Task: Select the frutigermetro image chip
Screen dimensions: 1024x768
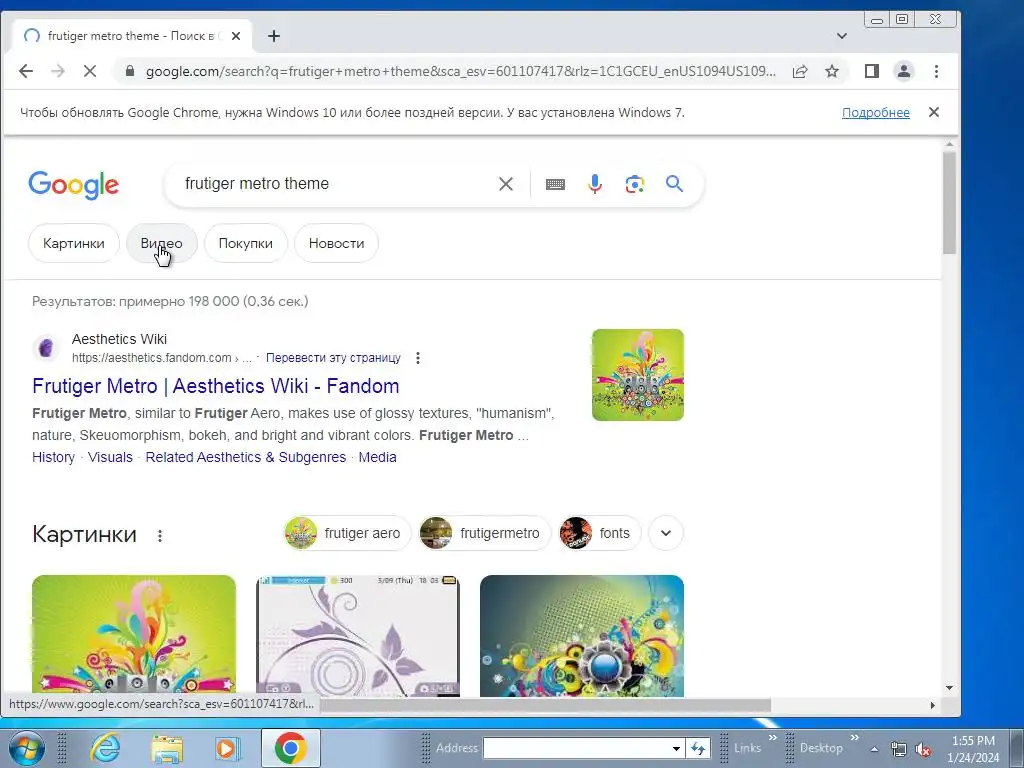Action: [x=485, y=533]
